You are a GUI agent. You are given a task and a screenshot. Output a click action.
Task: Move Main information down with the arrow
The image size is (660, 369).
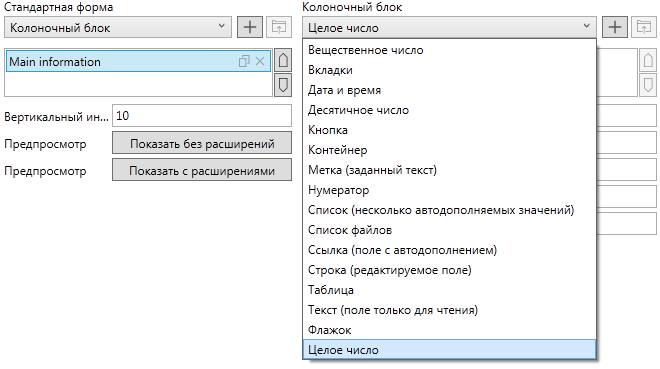click(283, 85)
